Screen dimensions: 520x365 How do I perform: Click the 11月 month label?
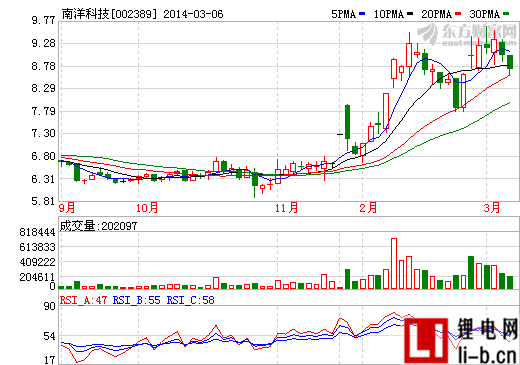(x=286, y=208)
